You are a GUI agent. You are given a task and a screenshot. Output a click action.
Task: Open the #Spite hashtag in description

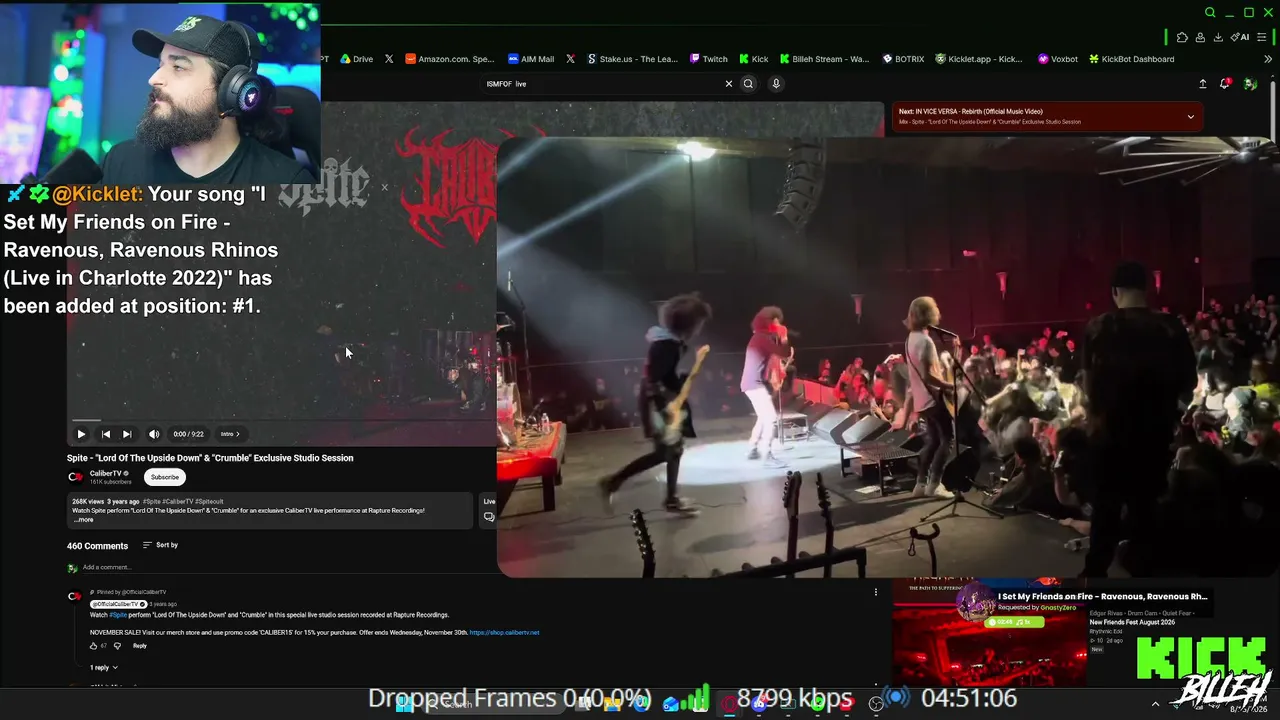pos(152,501)
